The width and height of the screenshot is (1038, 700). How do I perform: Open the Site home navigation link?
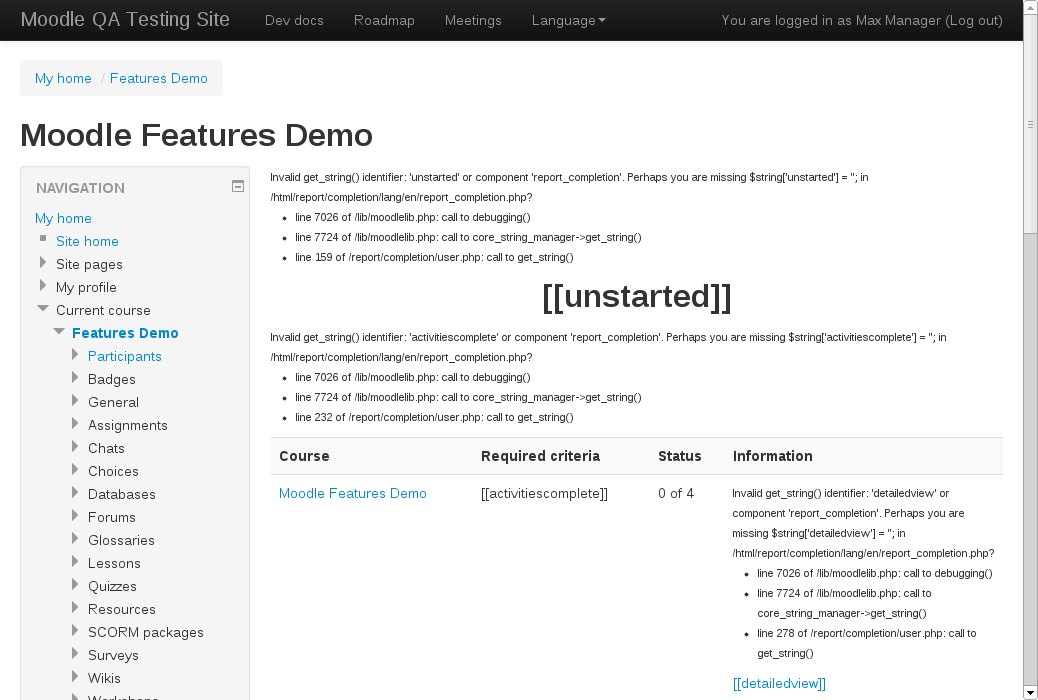[87, 241]
